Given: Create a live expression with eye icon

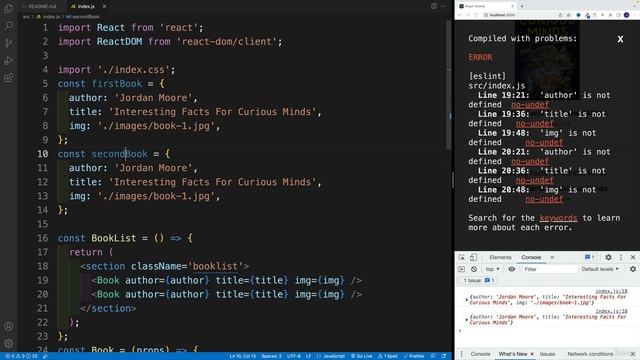Looking at the screenshot, I should pyautogui.click(x=511, y=269).
